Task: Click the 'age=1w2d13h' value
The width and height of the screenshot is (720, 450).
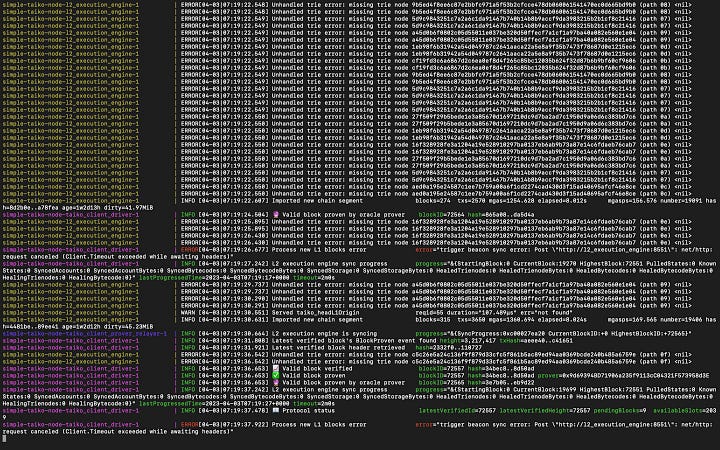Action: (x=81, y=208)
